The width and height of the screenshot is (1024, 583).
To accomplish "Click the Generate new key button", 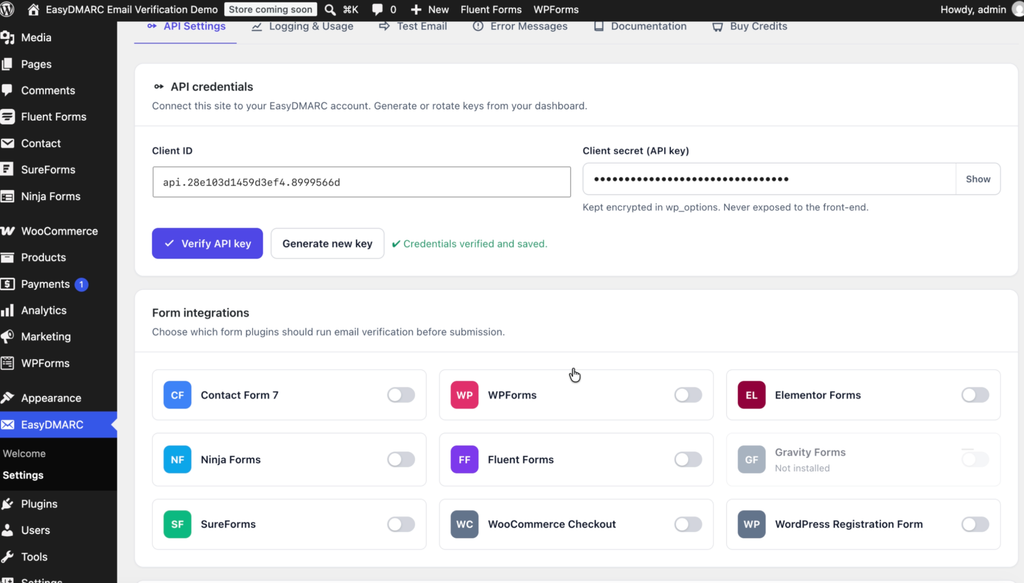I will click(x=327, y=244).
